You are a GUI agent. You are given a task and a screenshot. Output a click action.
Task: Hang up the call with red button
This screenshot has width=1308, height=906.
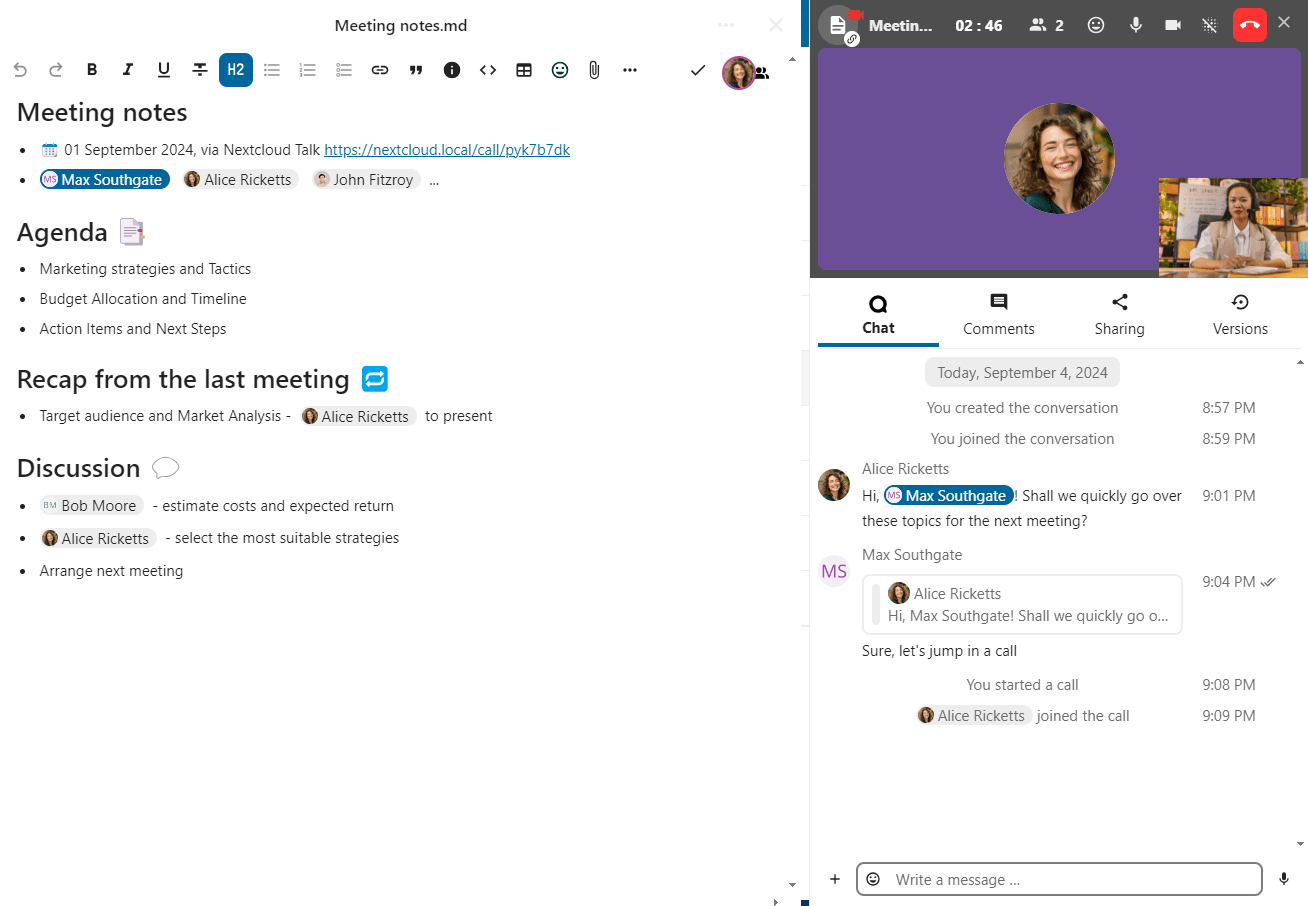(x=1249, y=25)
